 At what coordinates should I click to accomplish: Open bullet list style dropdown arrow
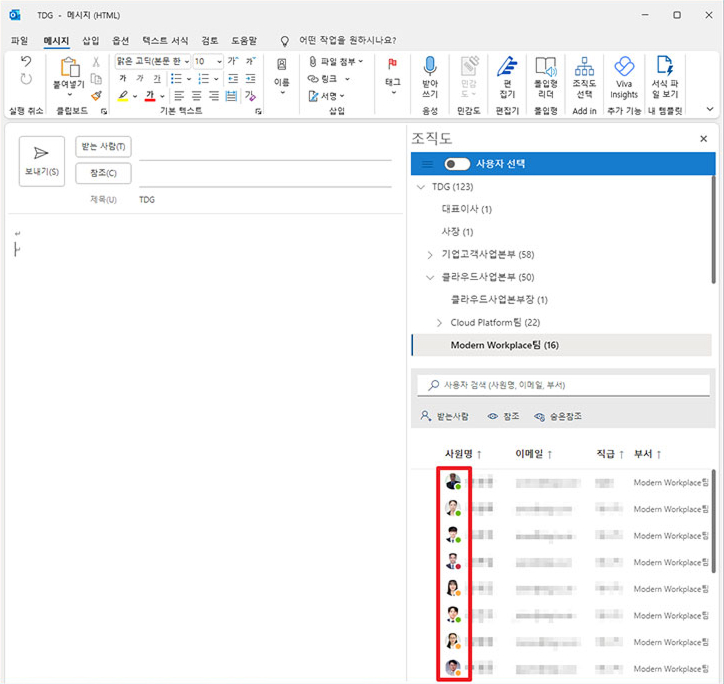pyautogui.click(x=189, y=79)
